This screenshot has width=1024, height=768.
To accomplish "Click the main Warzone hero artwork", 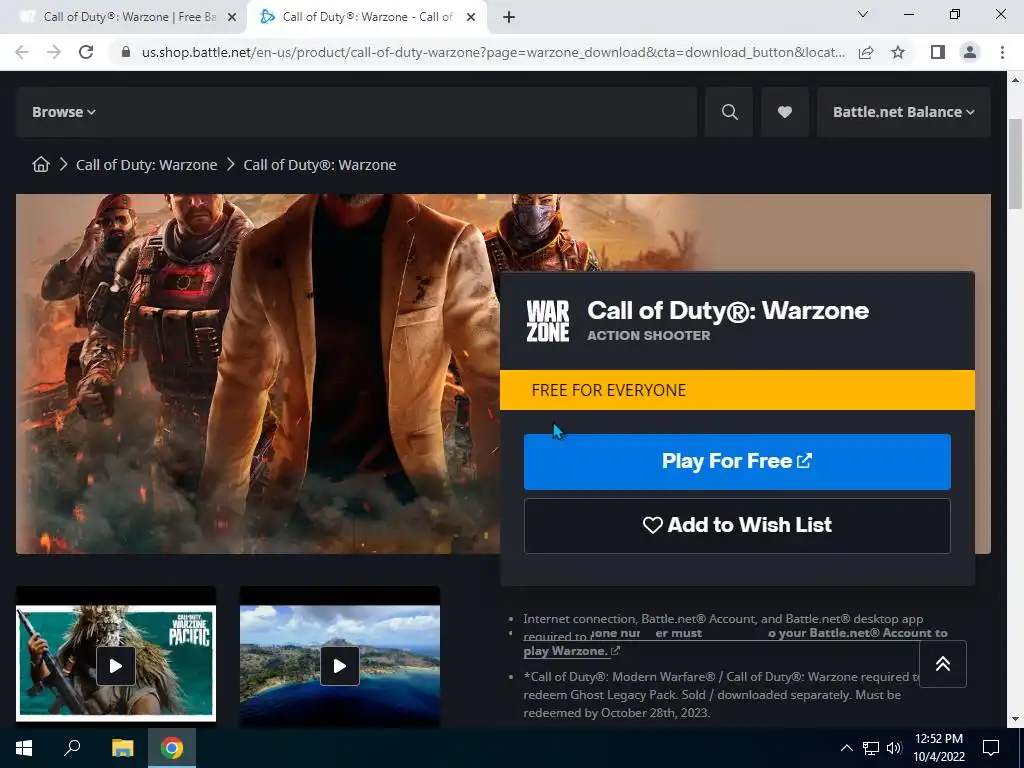I will coord(258,374).
